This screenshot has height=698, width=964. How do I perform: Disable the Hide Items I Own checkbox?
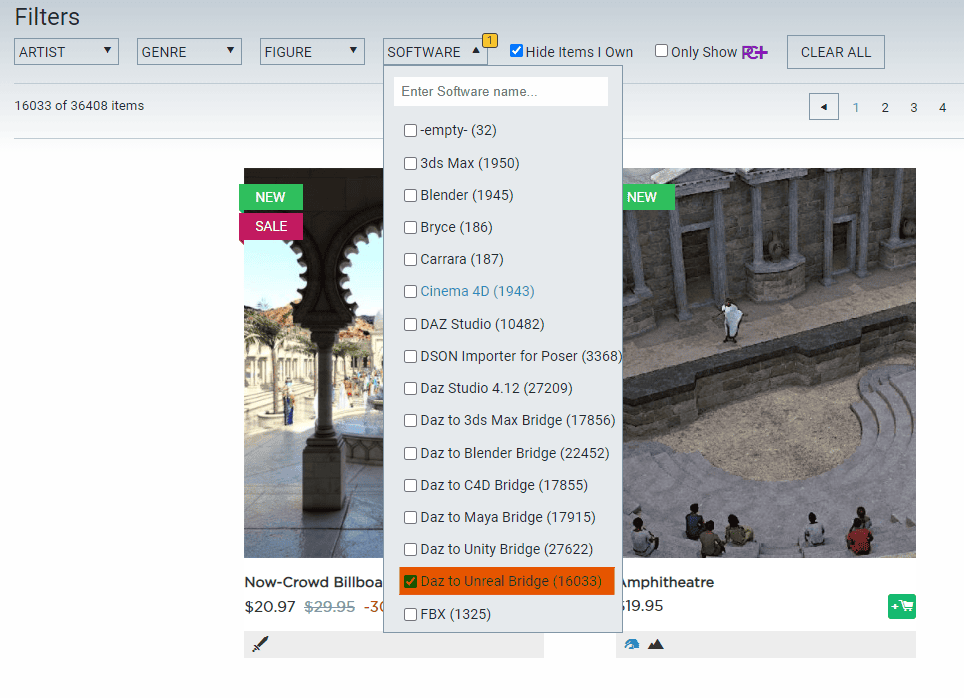(517, 51)
